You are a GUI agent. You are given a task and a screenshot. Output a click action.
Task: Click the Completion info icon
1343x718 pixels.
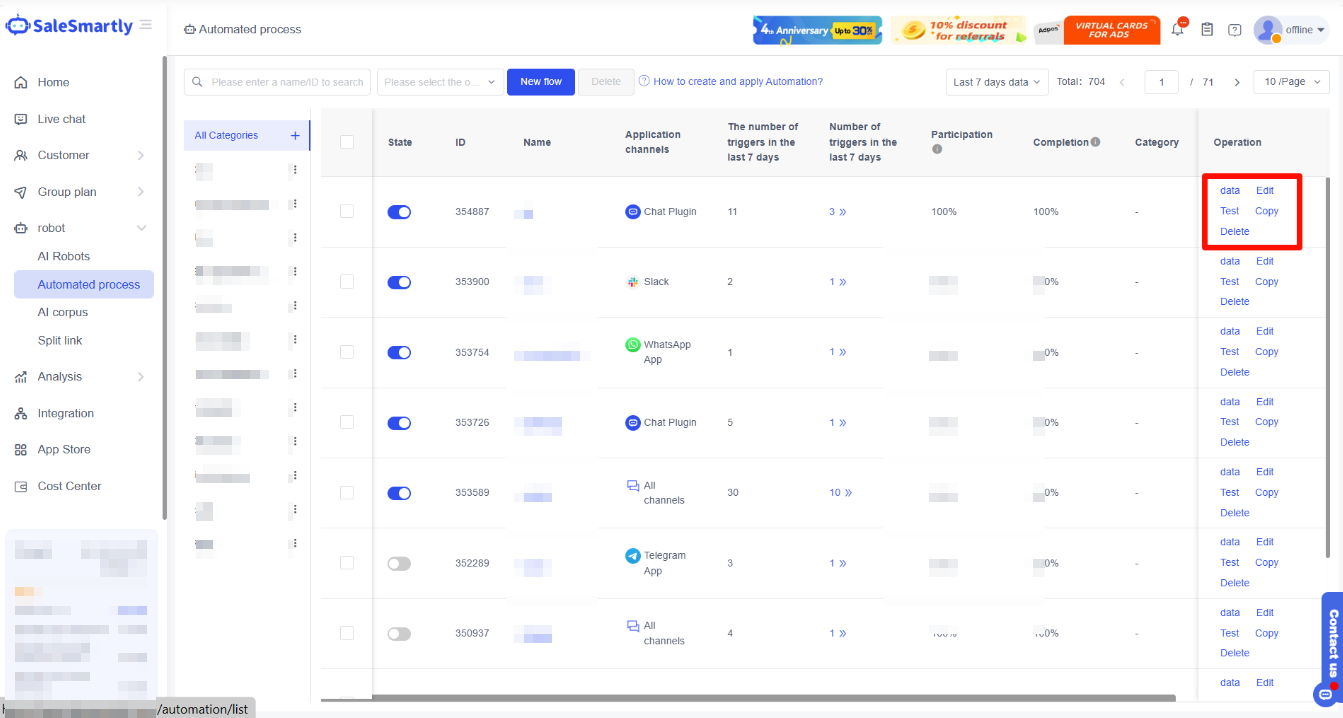(1096, 142)
